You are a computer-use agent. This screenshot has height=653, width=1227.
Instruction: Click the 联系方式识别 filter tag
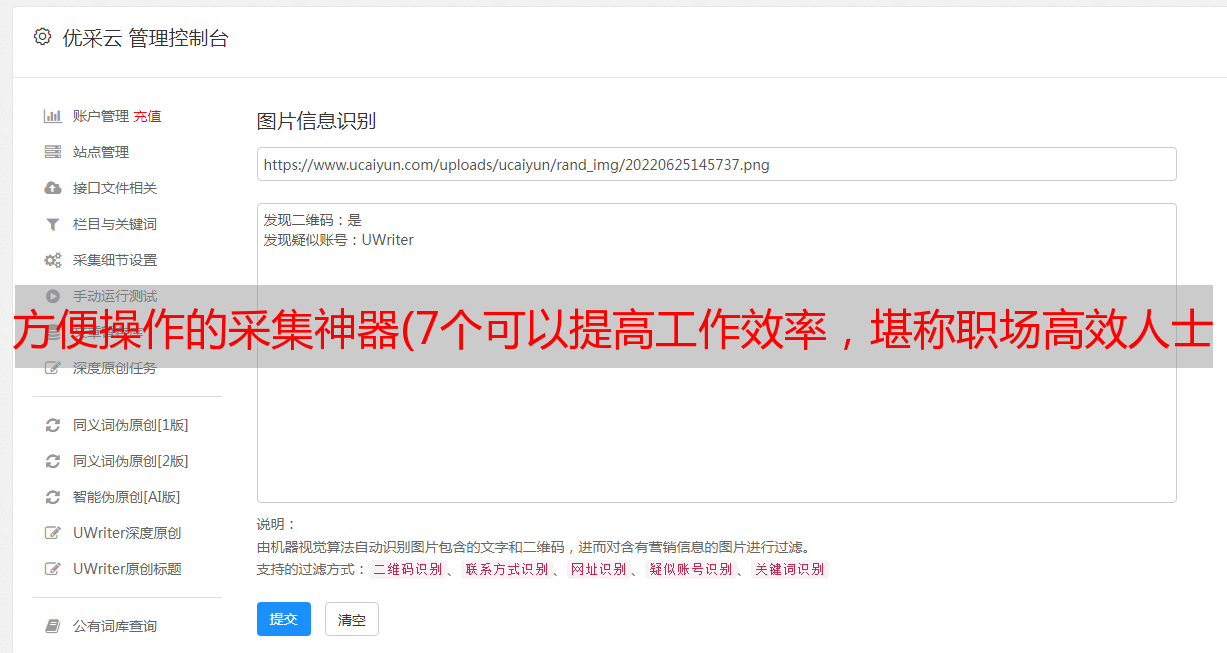506,569
